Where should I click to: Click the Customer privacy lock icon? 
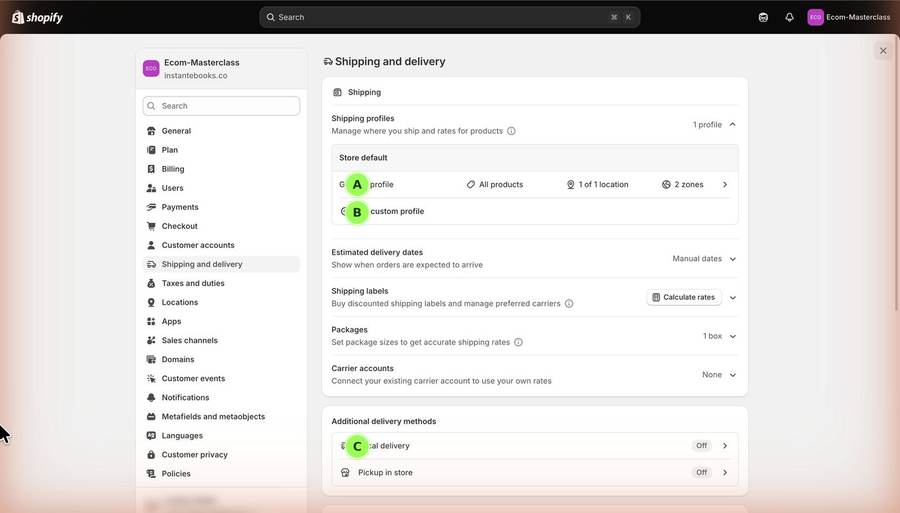coord(151,454)
